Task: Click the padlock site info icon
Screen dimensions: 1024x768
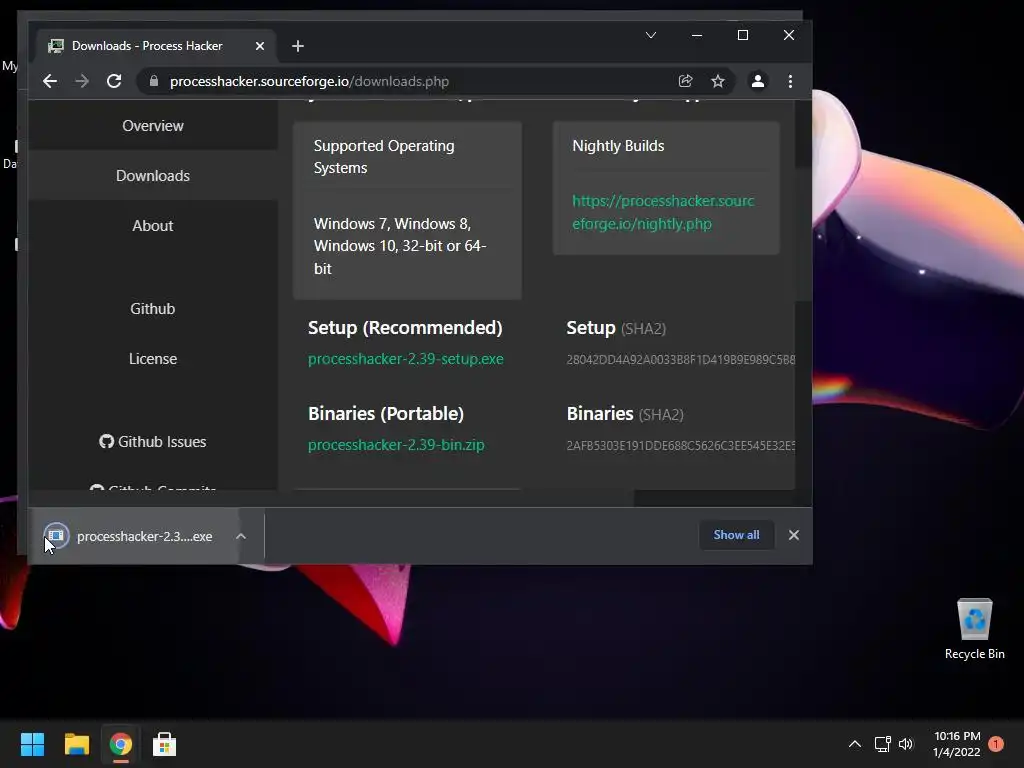Action: [154, 81]
